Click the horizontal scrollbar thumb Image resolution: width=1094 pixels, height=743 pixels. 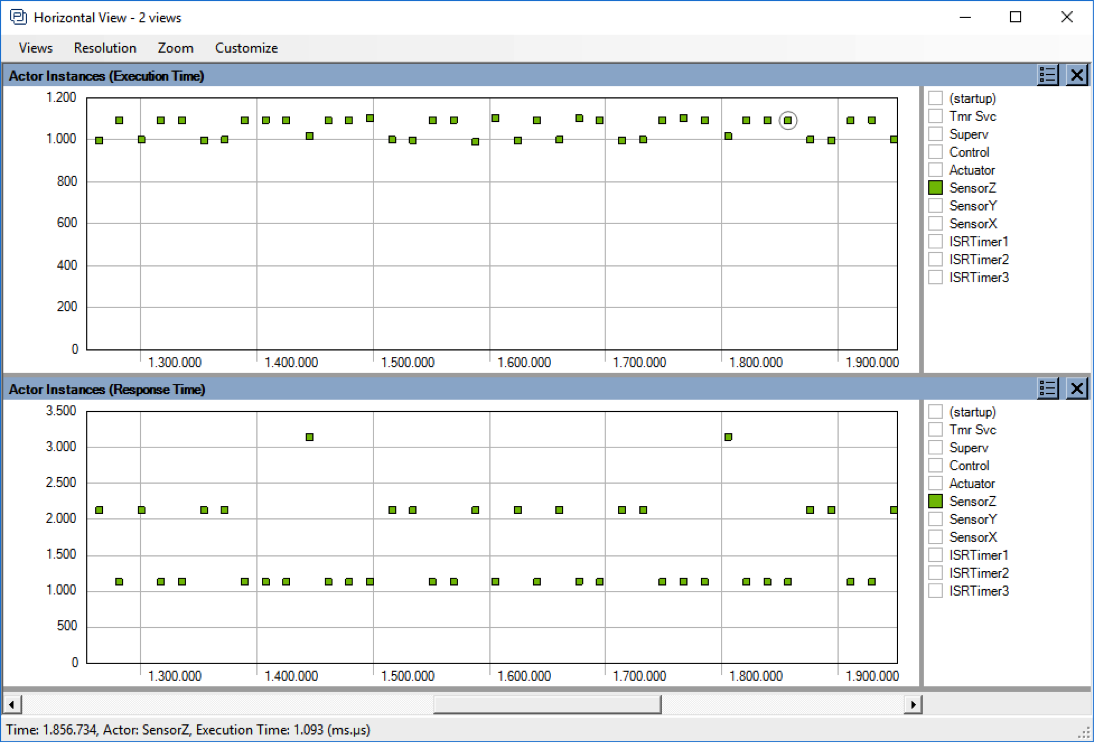[x=547, y=704]
